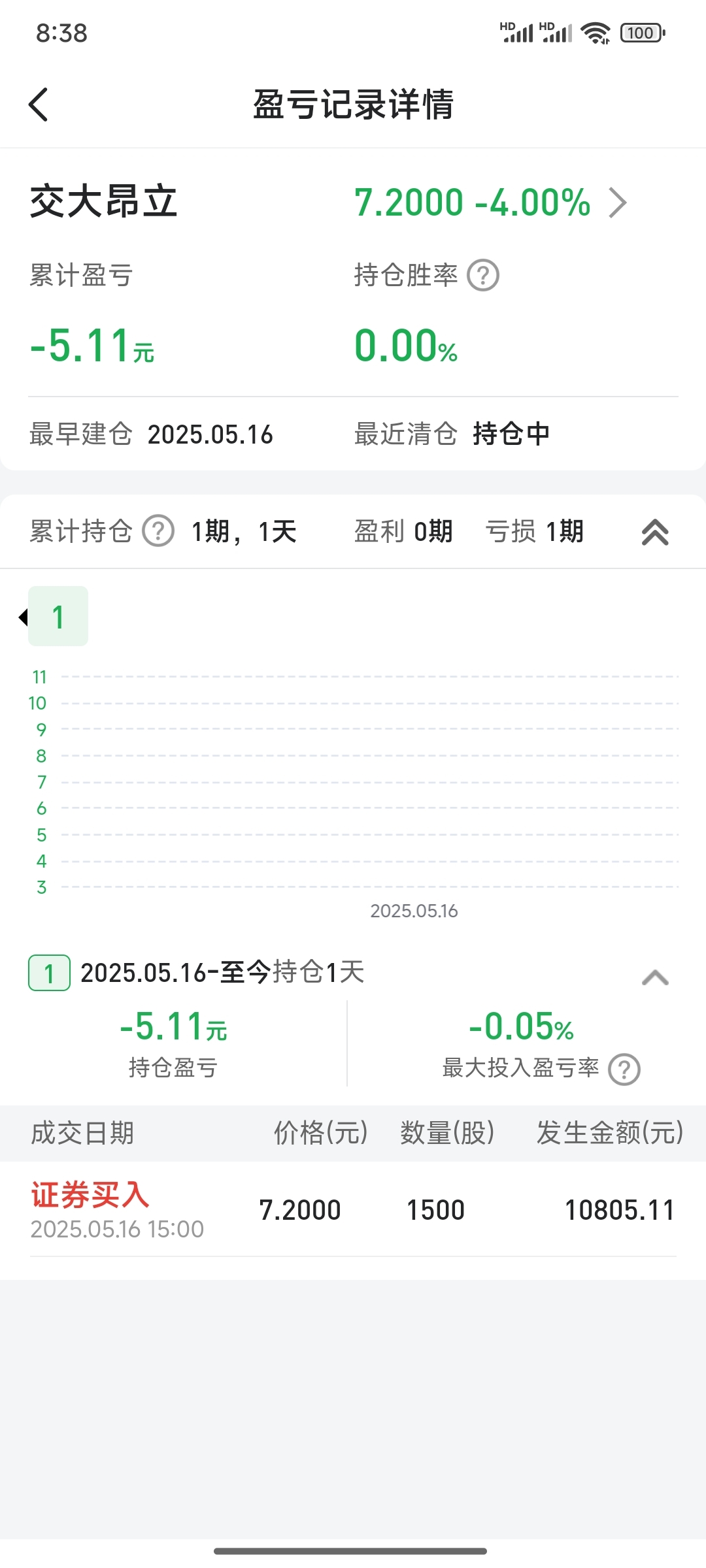Tap quantity 1500 cell
Viewport: 706px width, 1568px height.
[x=435, y=1210]
